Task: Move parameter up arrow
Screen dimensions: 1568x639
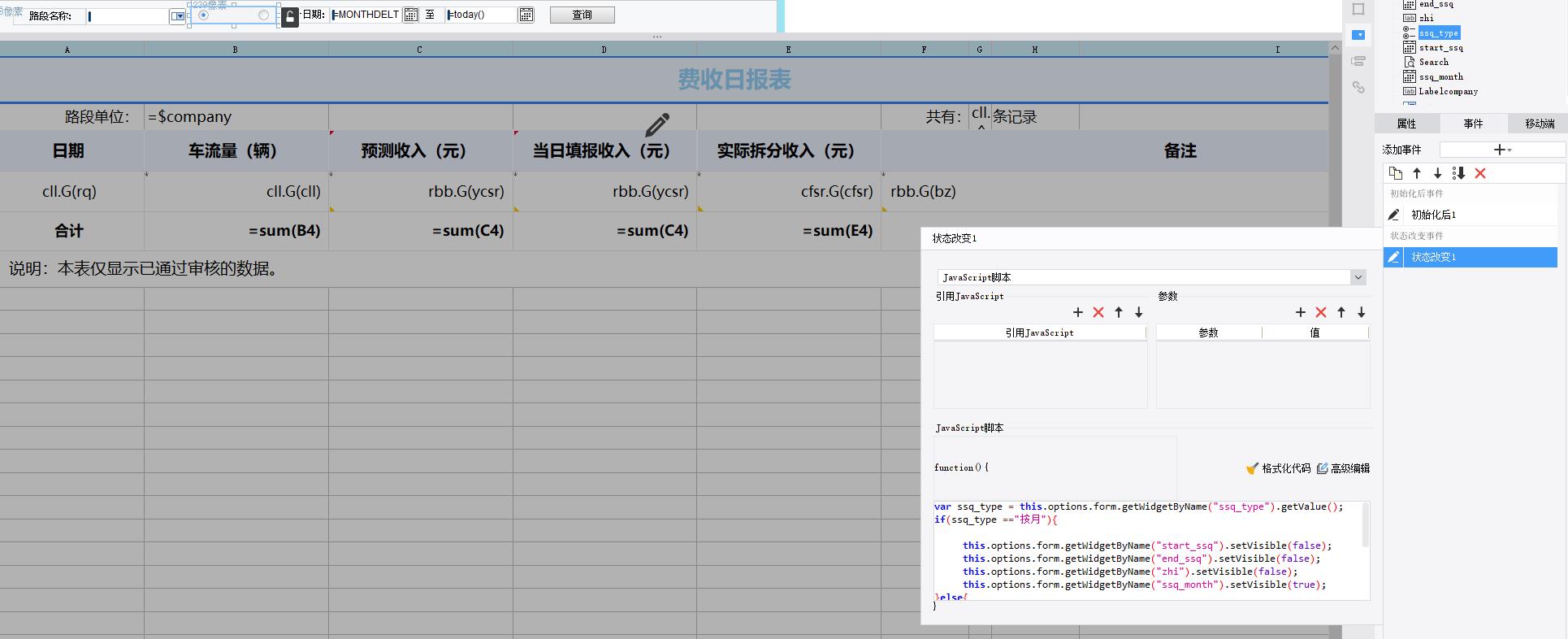Action: pyautogui.click(x=1341, y=312)
